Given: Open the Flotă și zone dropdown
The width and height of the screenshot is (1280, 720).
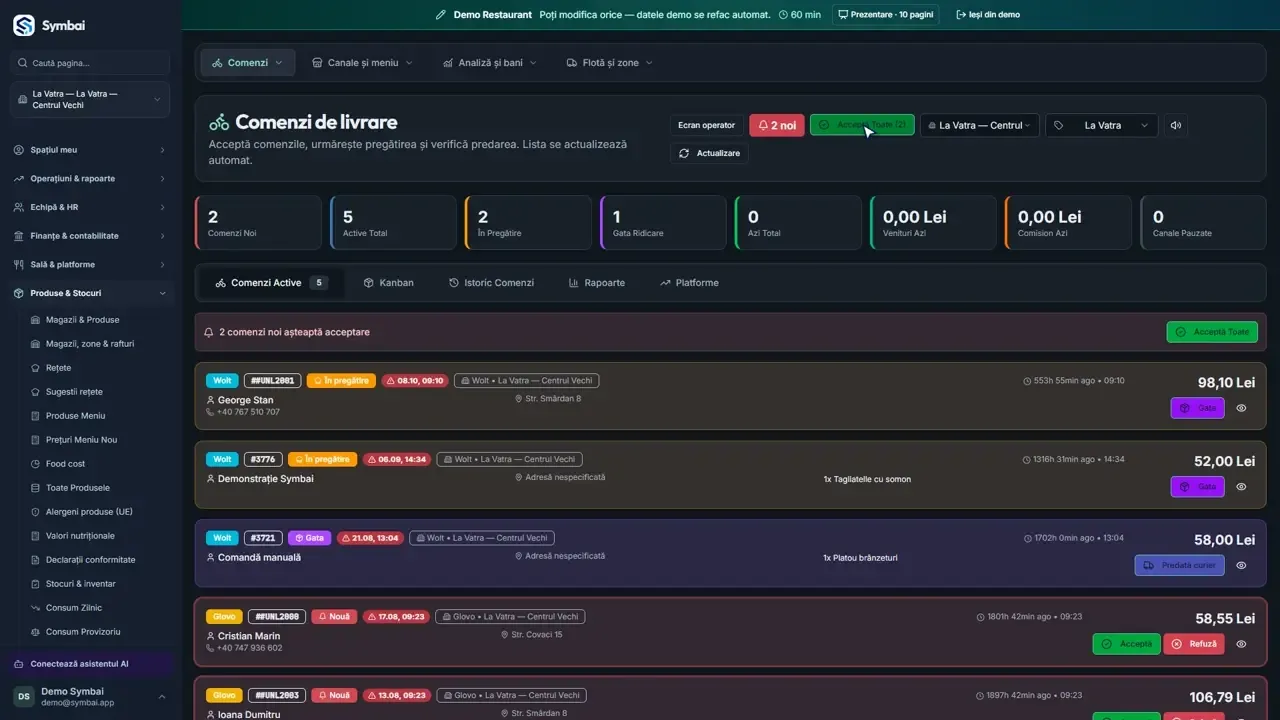Looking at the screenshot, I should click(609, 63).
